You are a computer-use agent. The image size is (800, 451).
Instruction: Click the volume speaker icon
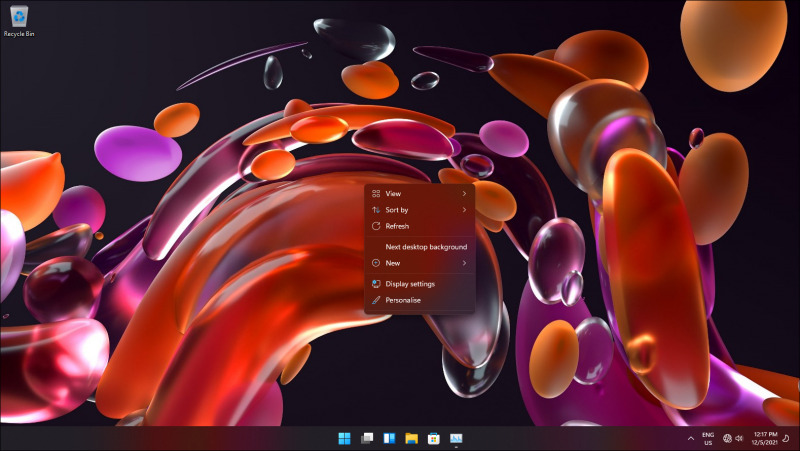pyautogui.click(x=739, y=438)
